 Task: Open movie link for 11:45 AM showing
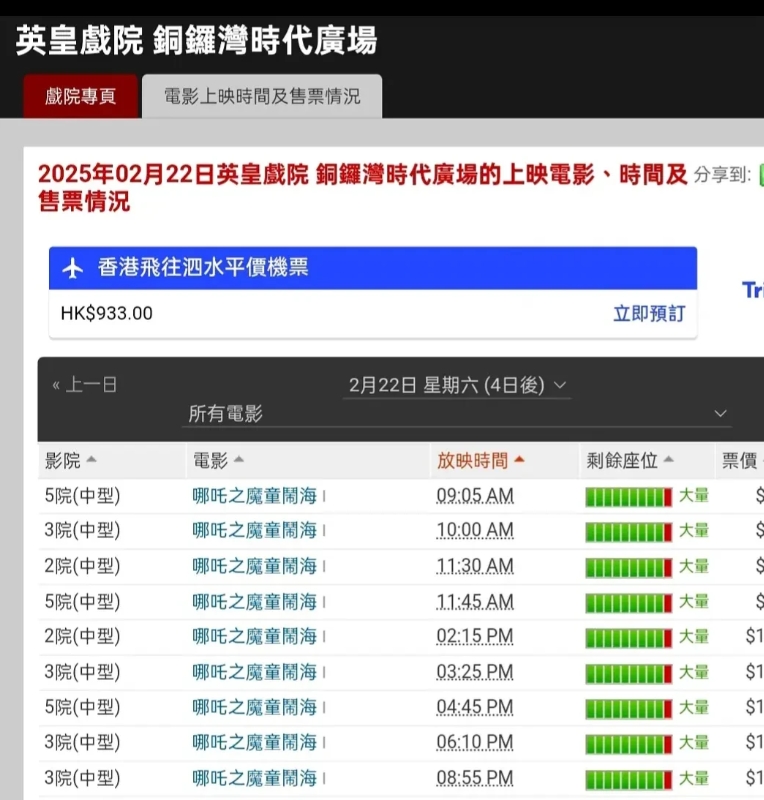pyautogui.click(x=255, y=602)
